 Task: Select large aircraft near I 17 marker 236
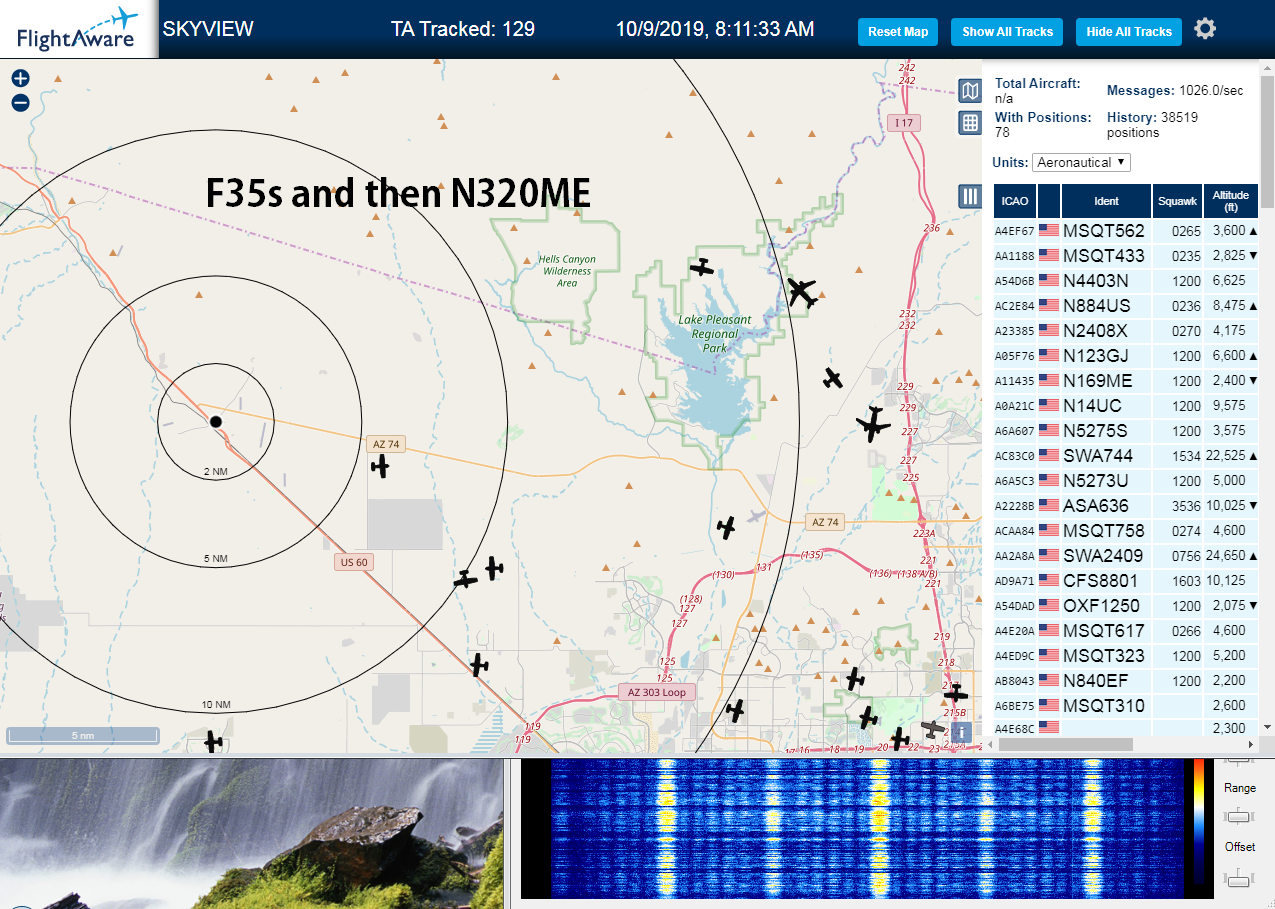pyautogui.click(x=802, y=292)
